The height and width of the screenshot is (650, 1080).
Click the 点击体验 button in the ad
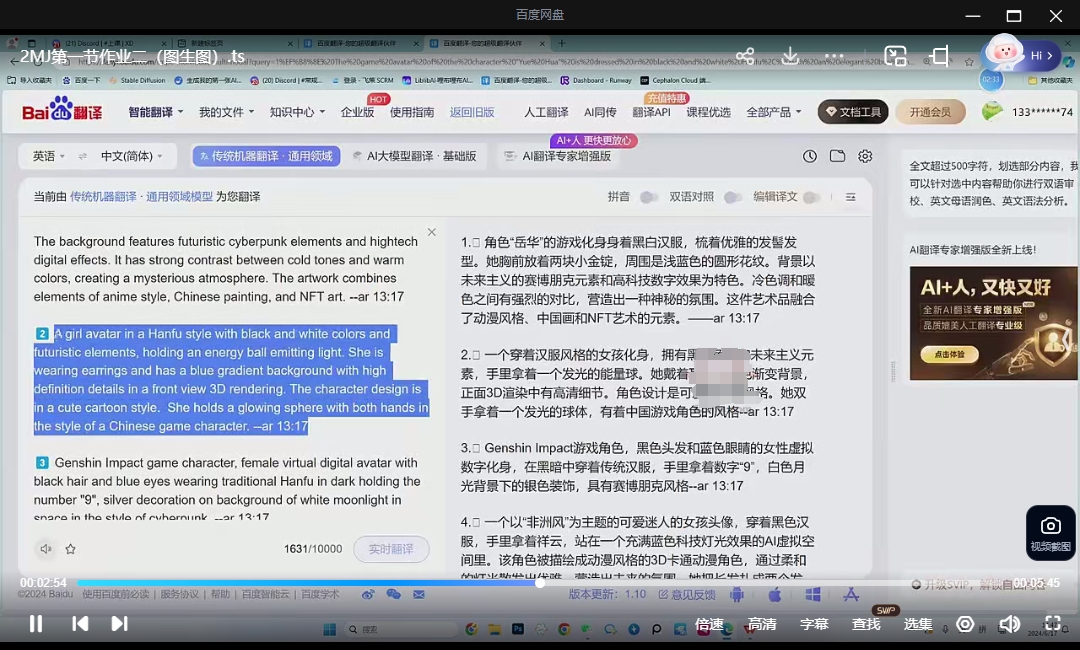point(949,354)
